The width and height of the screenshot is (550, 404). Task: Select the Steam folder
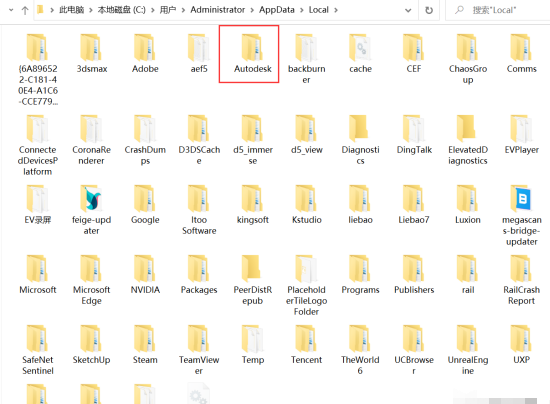point(145,345)
